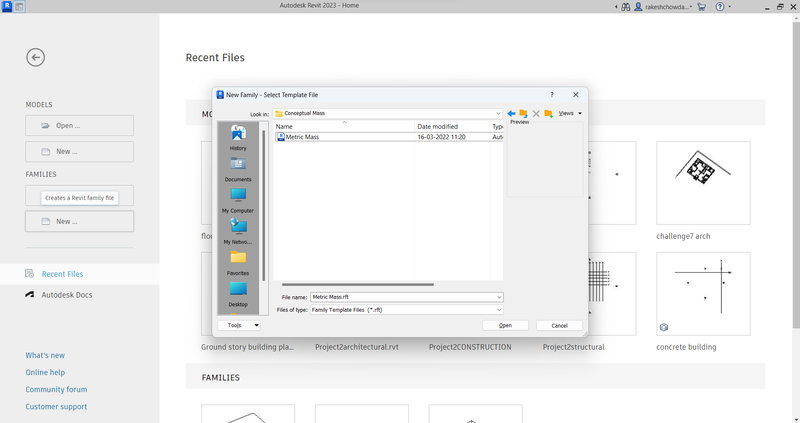Image resolution: width=800 pixels, height=423 pixels.
Task: Click the Project2architectural.rvt file label
Action: 357,347
